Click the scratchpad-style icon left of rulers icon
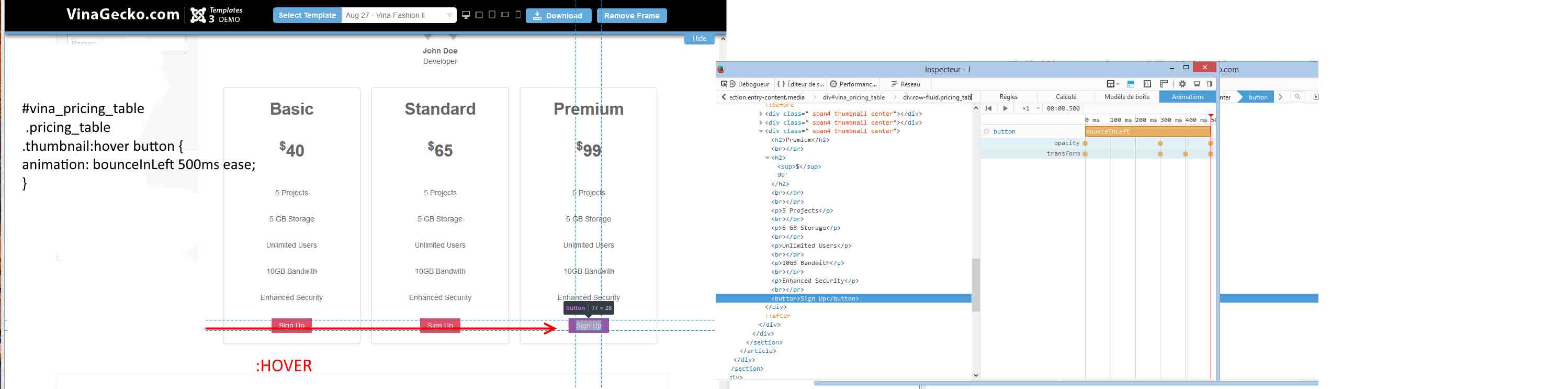 [x=1147, y=84]
